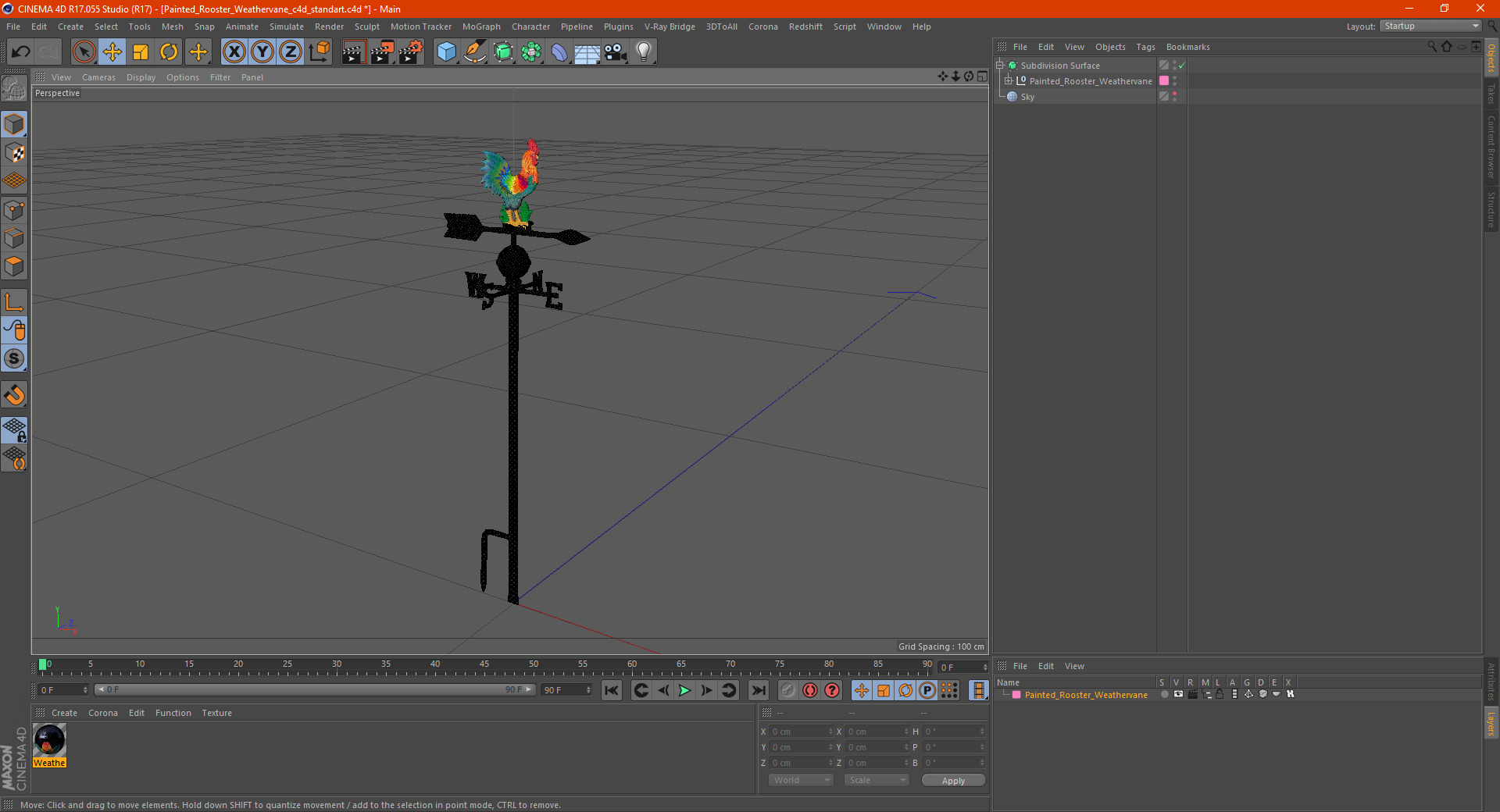
Task: Open the Layout dropdown showing Startup
Action: [1430, 26]
